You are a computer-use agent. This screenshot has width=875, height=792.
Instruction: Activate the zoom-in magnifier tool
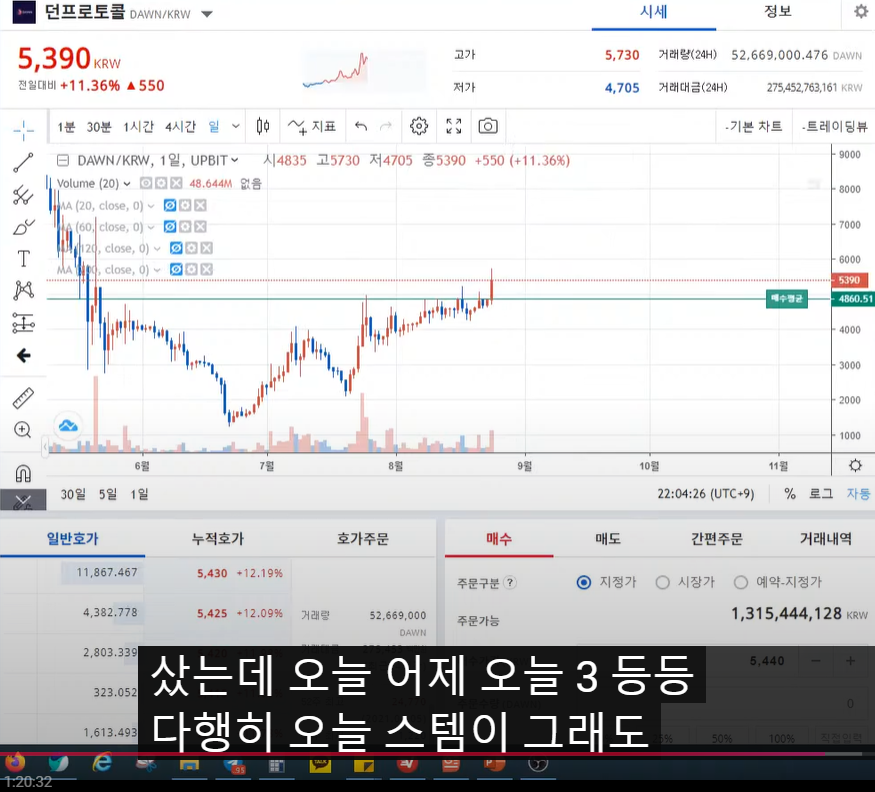[x=23, y=430]
